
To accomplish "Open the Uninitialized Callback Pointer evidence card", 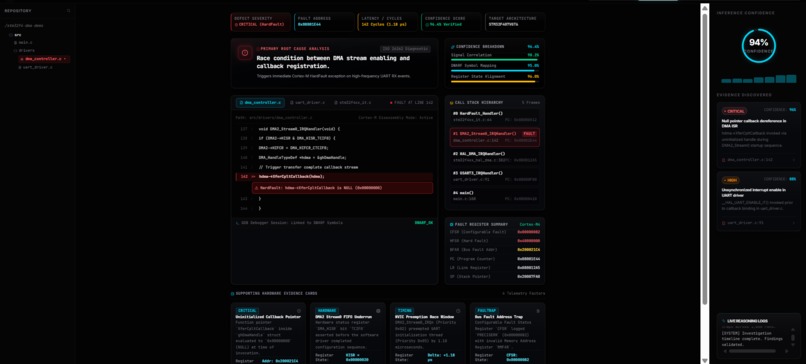I will coord(268,333).
